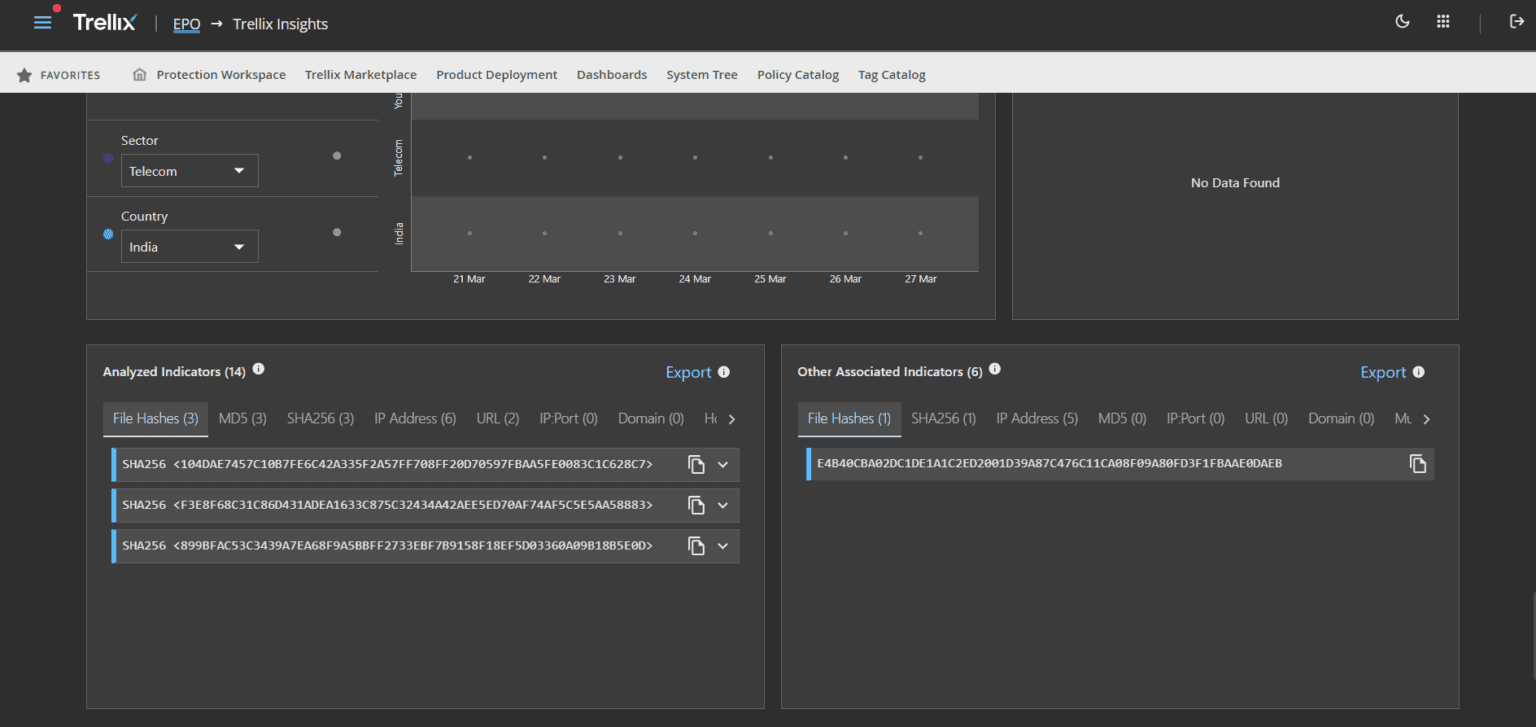The image size is (1536, 727).
Task: Open the apps grid menu
Action: coord(1443,21)
